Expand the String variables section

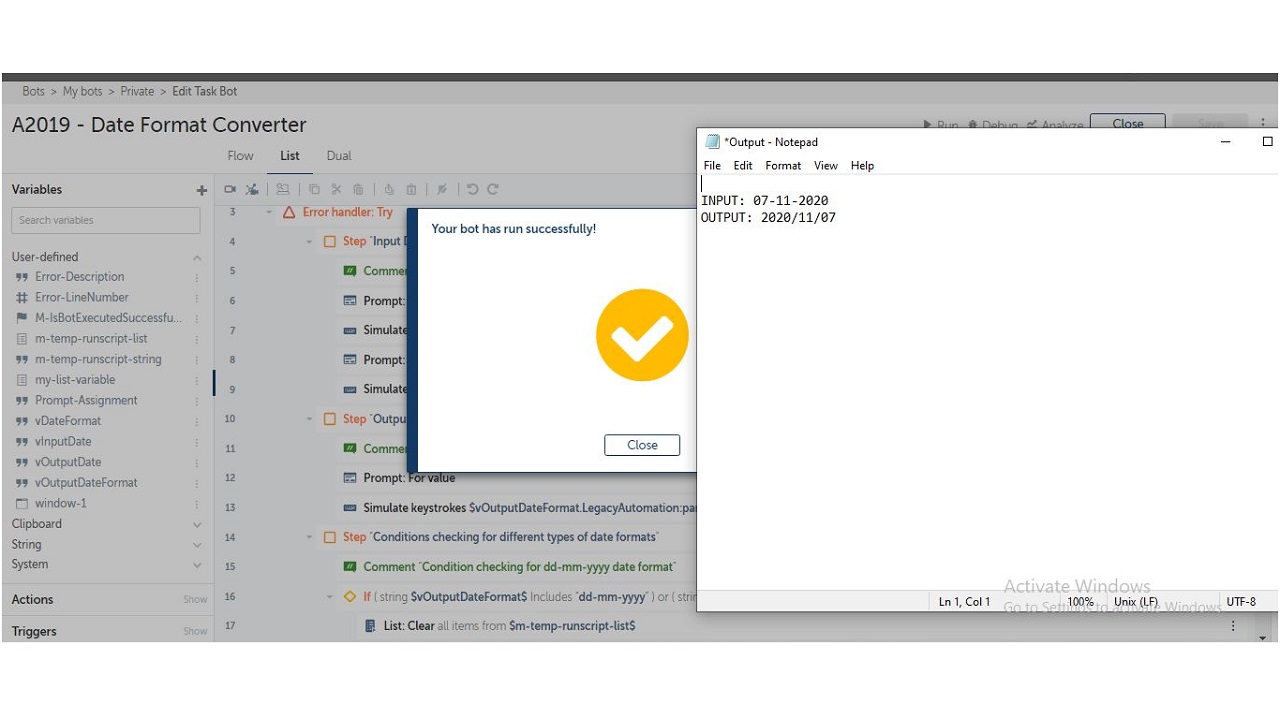pos(197,545)
